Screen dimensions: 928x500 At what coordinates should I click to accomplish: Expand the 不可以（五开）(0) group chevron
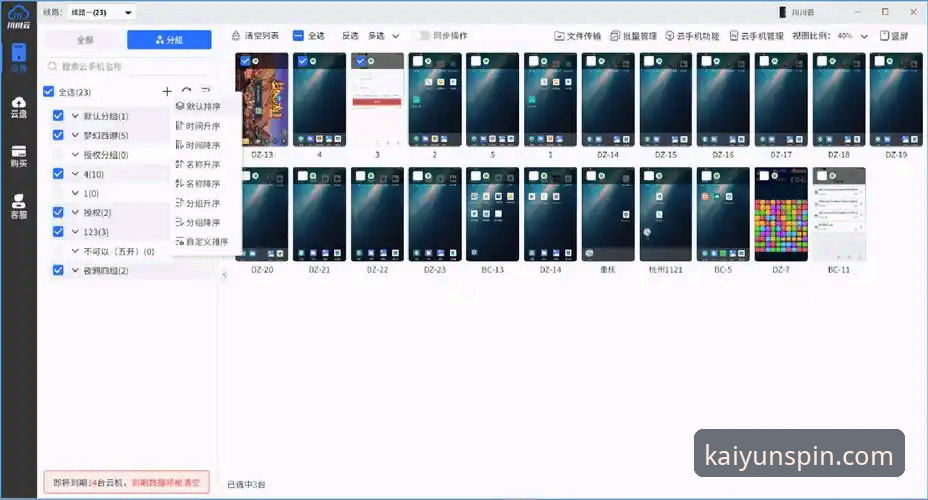click(75, 251)
